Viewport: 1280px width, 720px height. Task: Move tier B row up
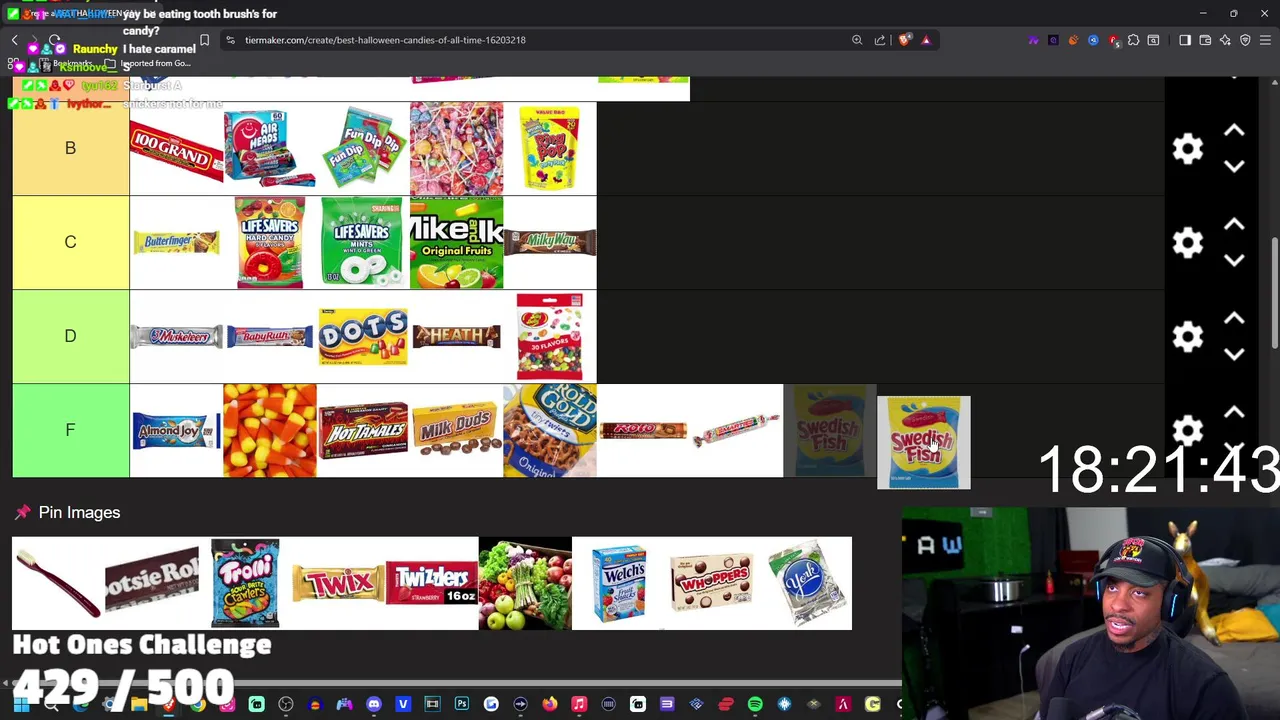[1234, 131]
